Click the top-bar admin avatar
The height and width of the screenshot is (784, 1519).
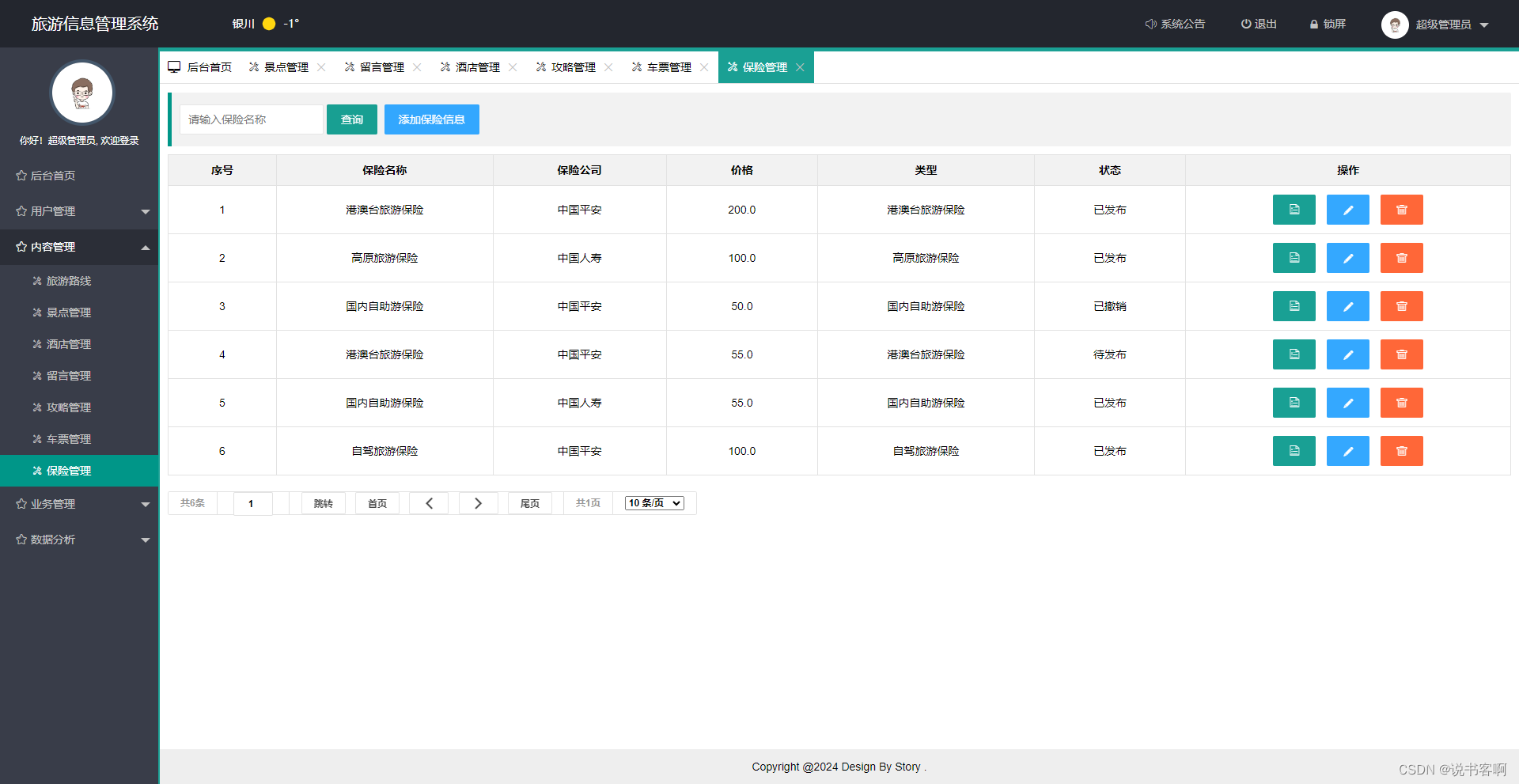[x=1395, y=25]
